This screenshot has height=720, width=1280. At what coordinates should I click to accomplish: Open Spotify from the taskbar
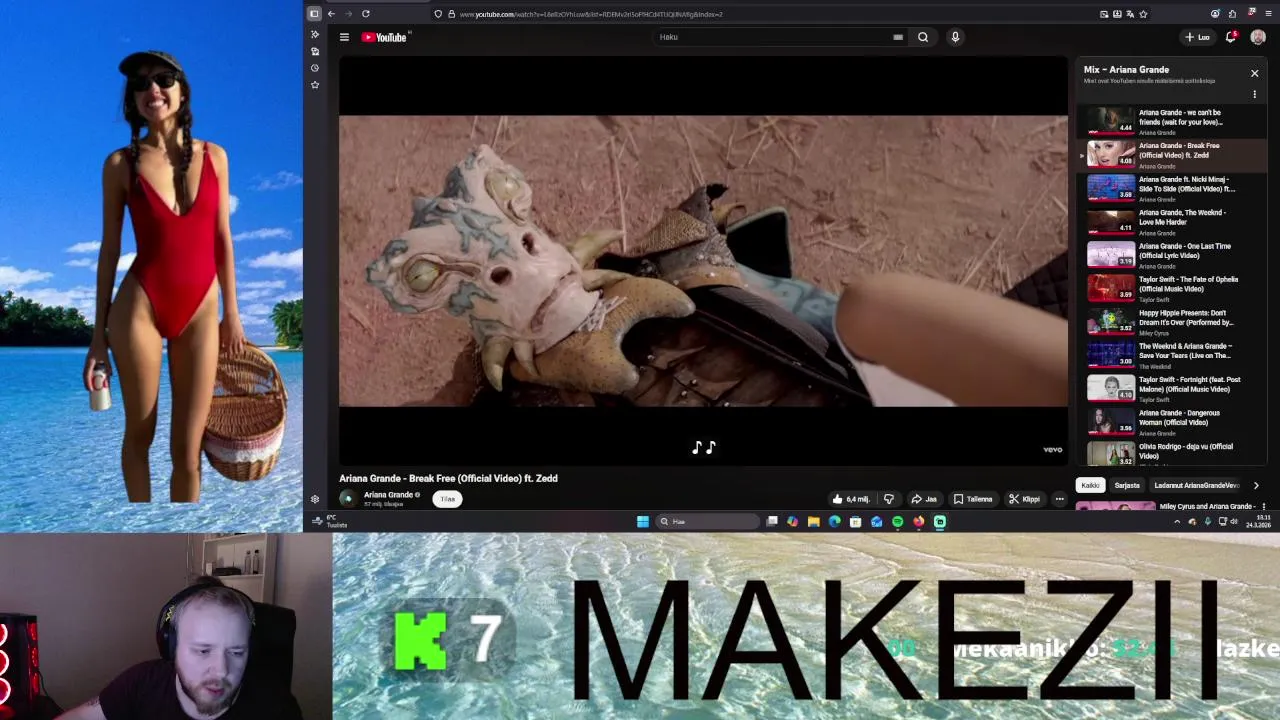point(898,521)
